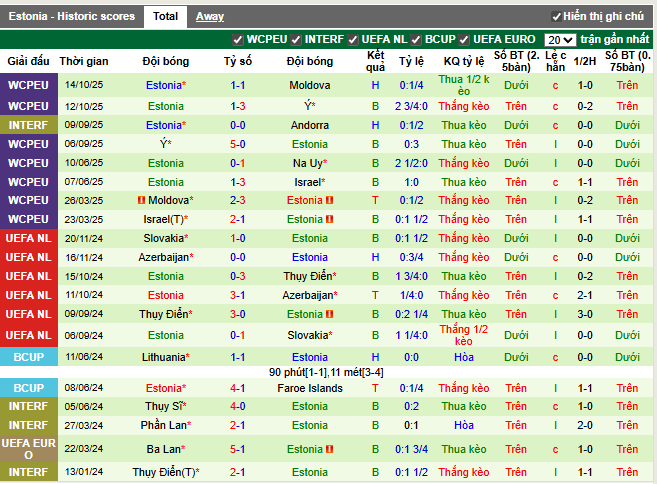This screenshot has height=484, width=657.
Task: Click the 5-0 score on 06/09/25
Action: tap(238, 144)
